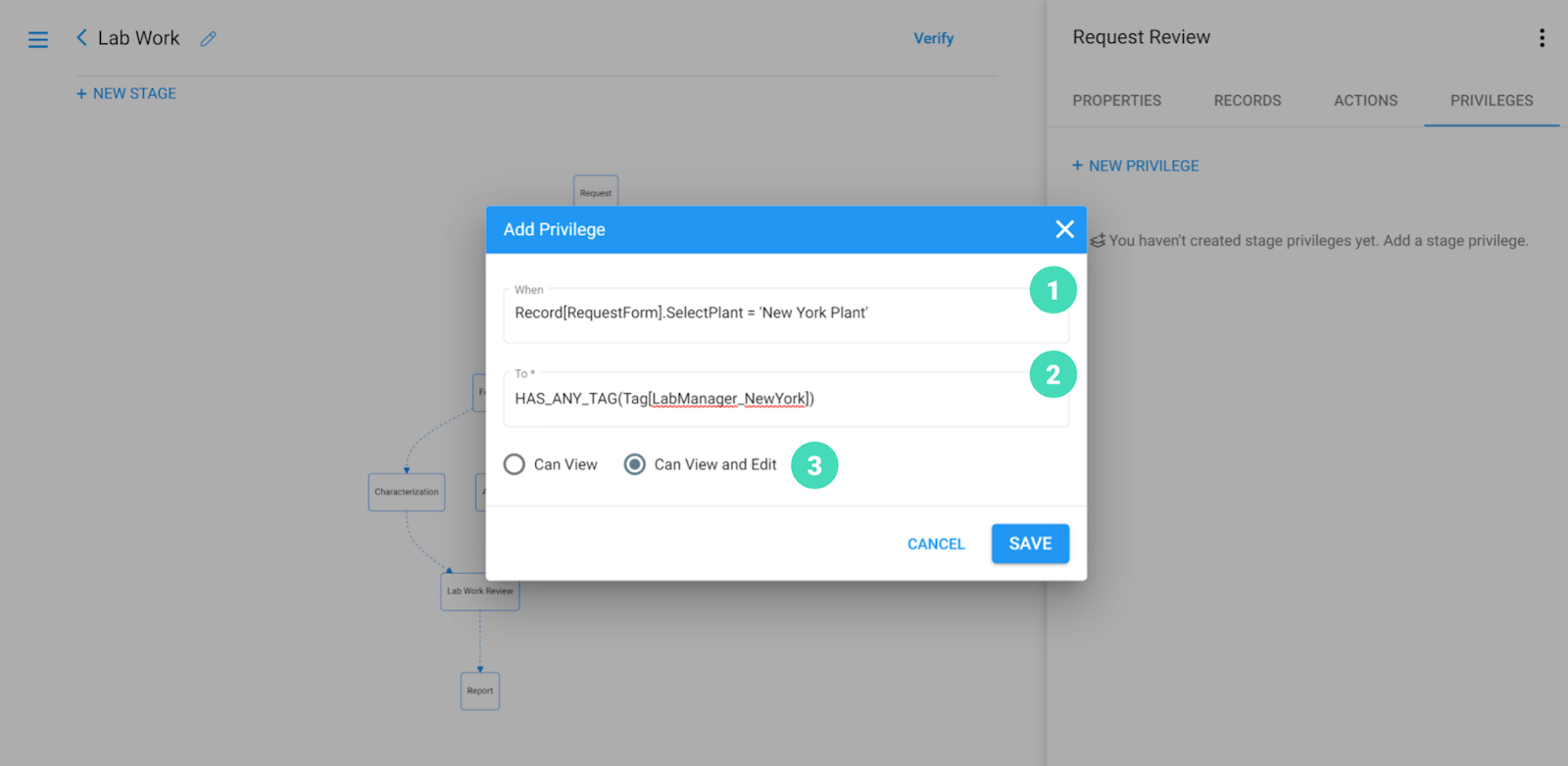Open the hamburger navigation menu
Screen dimensions: 1568x766
point(38,39)
